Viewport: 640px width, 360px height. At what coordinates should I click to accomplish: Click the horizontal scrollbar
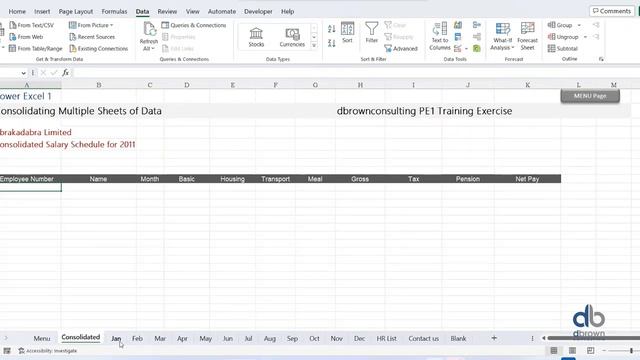click(x=593, y=338)
